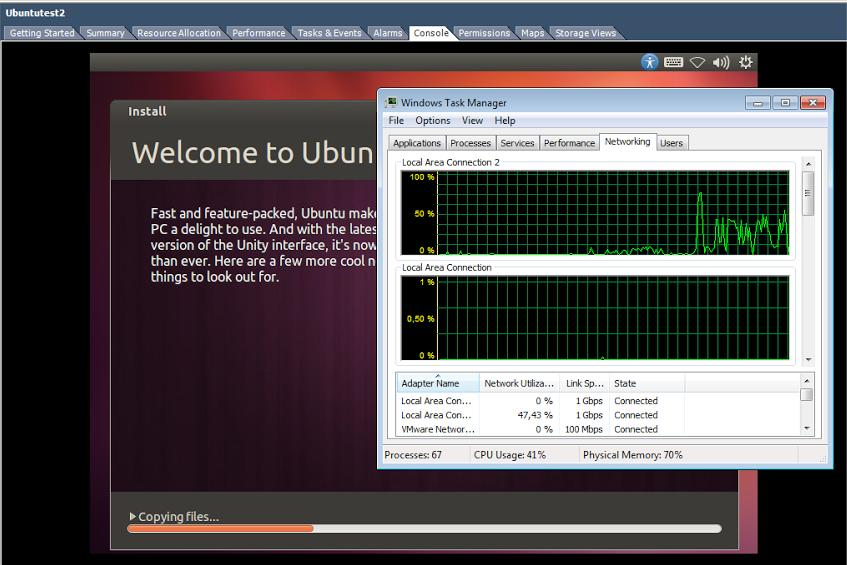
Task: Open the network indicator in Ubuntu panel
Action: (x=697, y=62)
